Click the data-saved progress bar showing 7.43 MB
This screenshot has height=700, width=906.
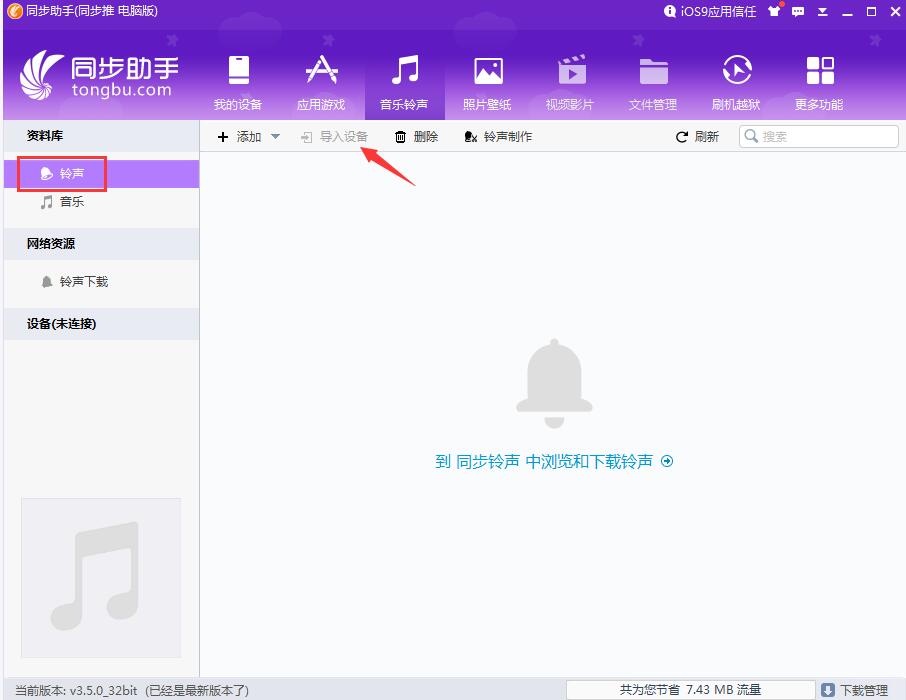click(x=690, y=689)
